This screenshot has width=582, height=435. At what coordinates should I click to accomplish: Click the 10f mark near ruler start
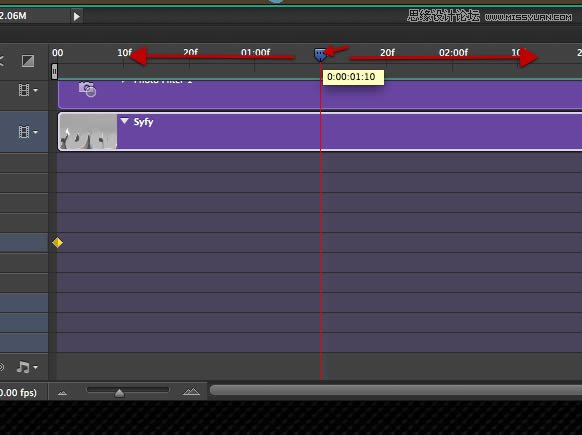click(124, 53)
